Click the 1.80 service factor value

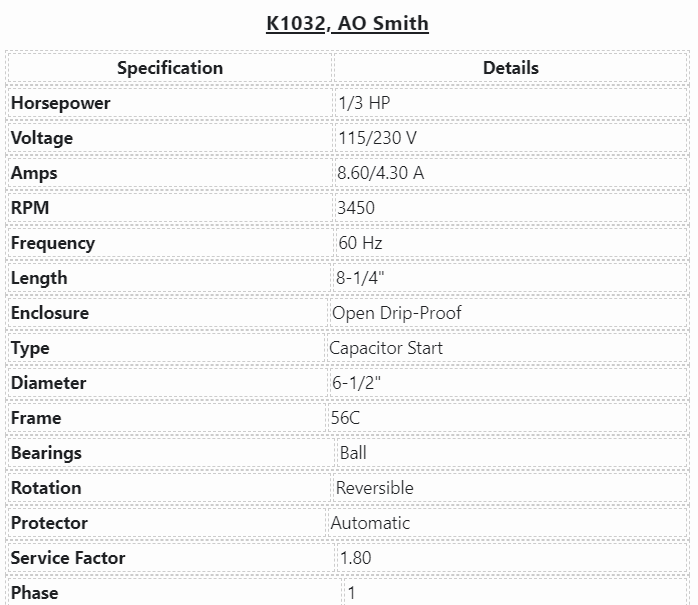click(357, 558)
